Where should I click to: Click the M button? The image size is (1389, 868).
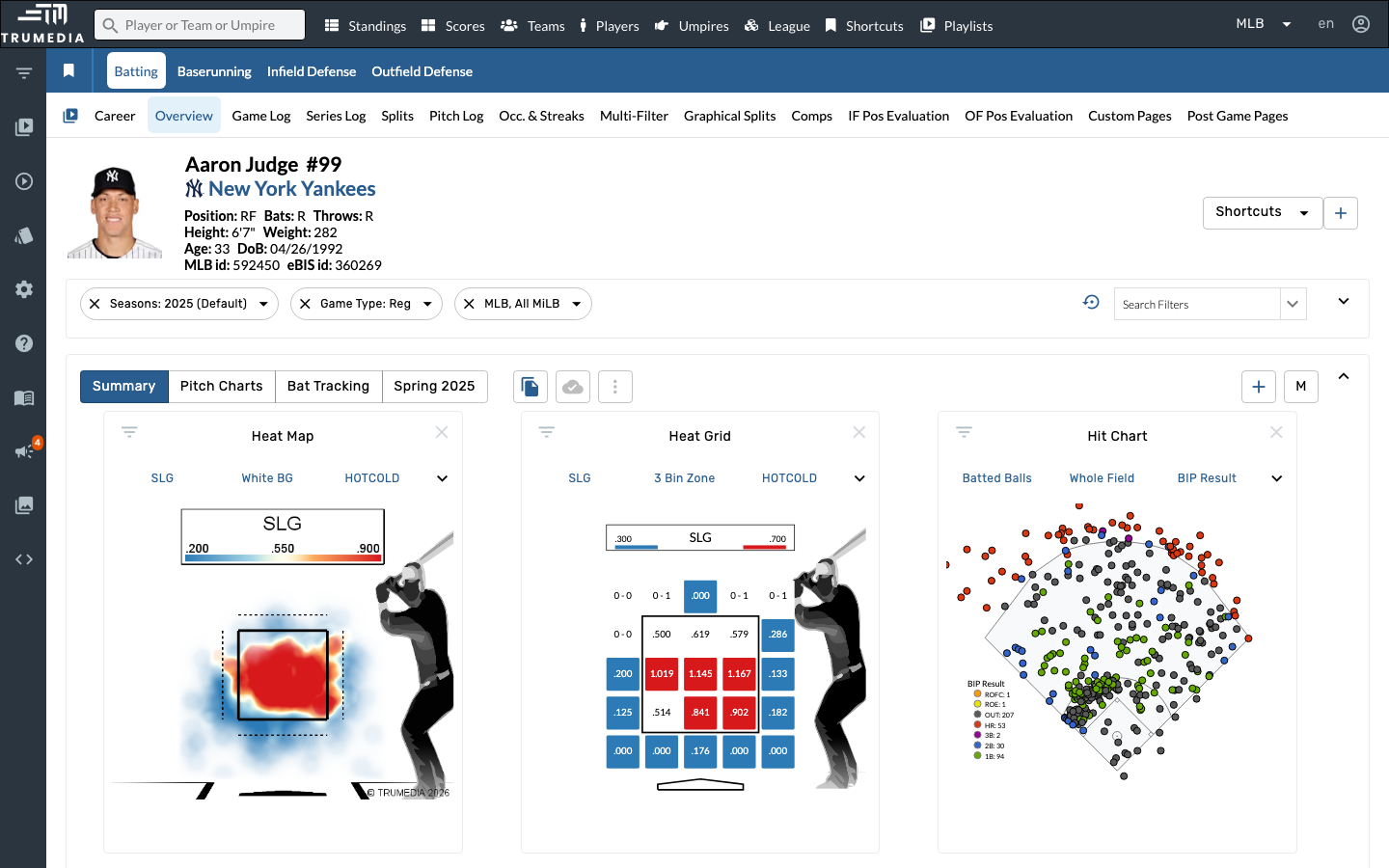point(1301,387)
